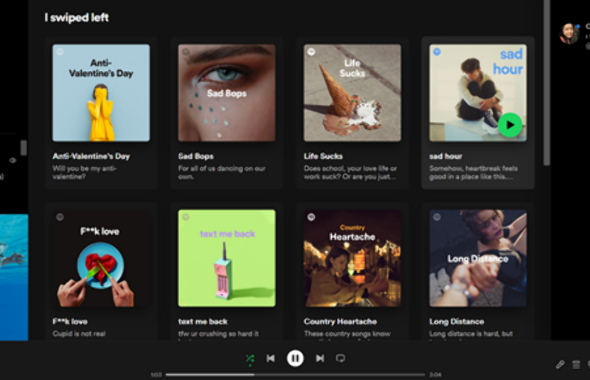Viewport: 590px width, 380px height.
Task: Open the text me back playlist cover
Action: coord(227,258)
